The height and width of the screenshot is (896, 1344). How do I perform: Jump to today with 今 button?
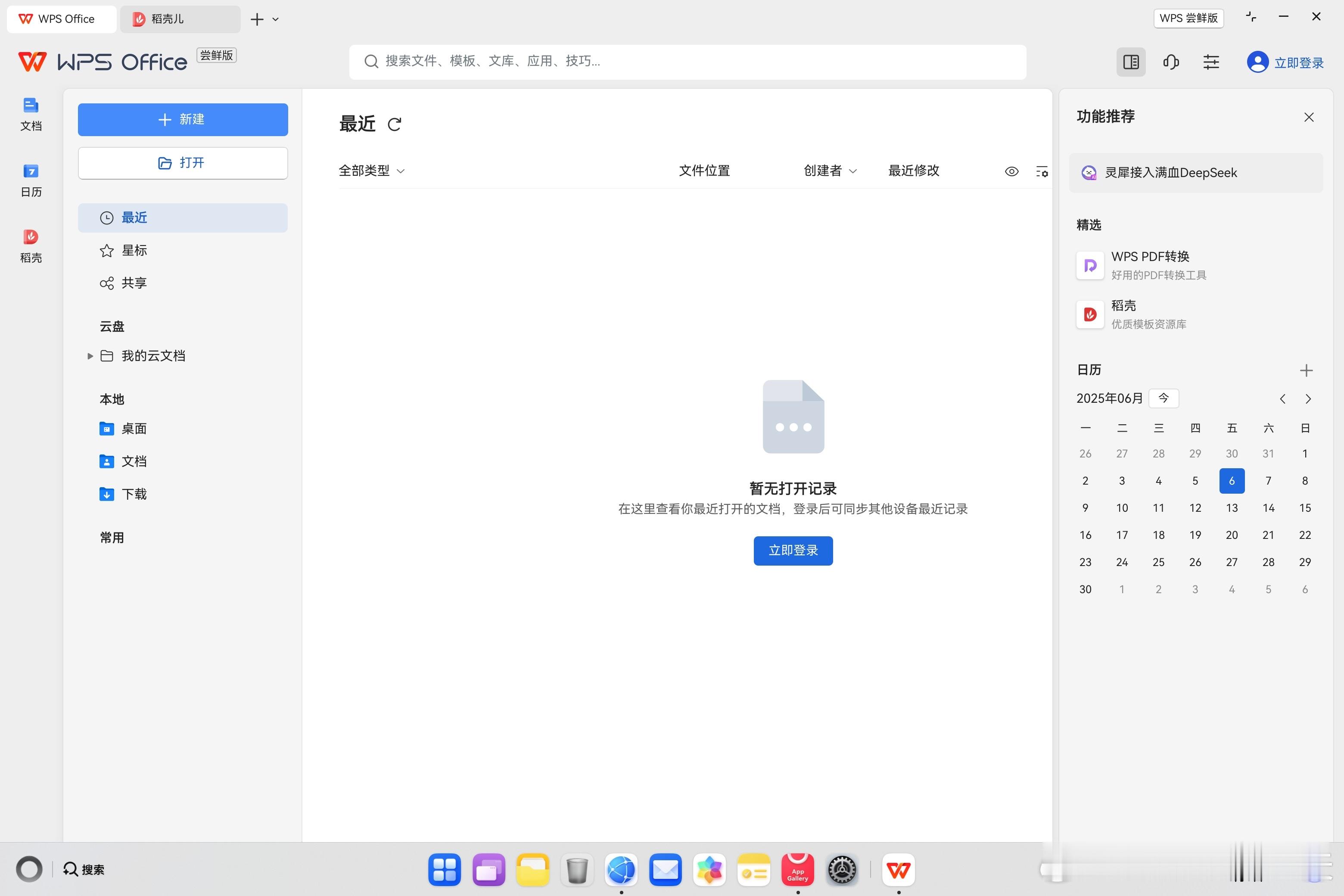click(1164, 398)
